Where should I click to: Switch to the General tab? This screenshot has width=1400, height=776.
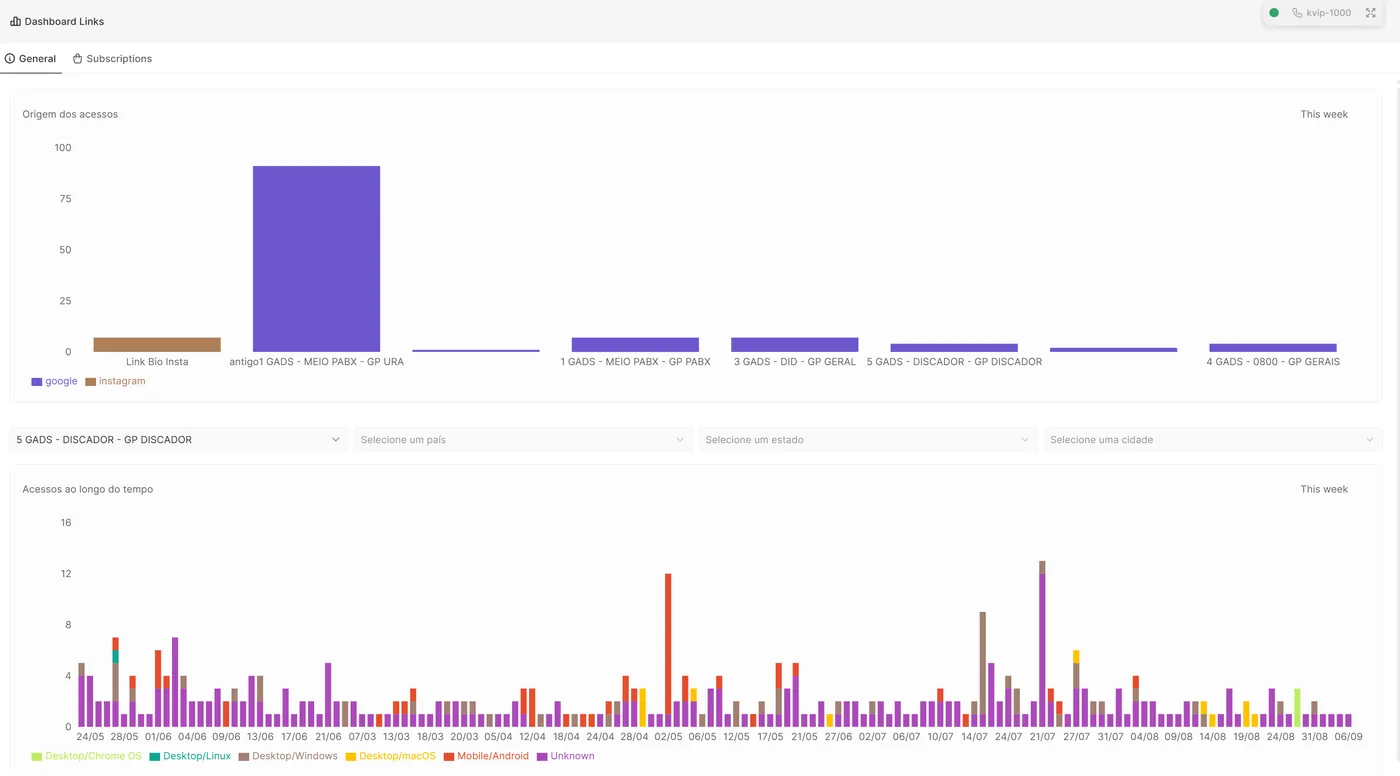(x=31, y=59)
